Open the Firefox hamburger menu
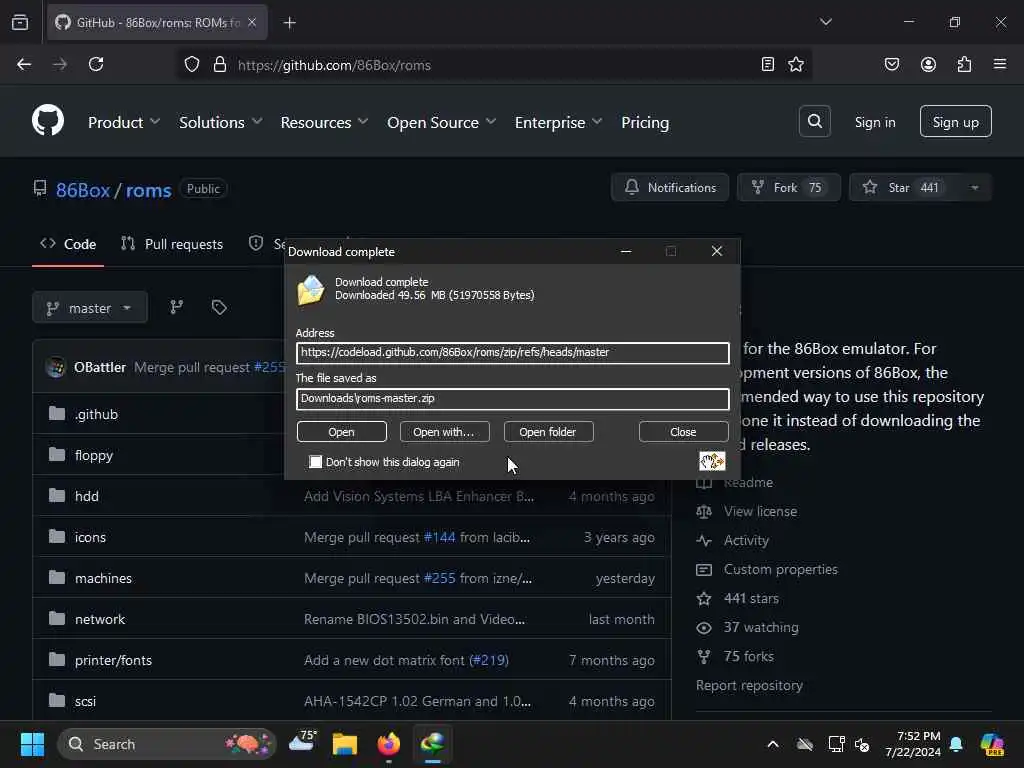Viewport: 1024px width, 768px height. (x=999, y=64)
